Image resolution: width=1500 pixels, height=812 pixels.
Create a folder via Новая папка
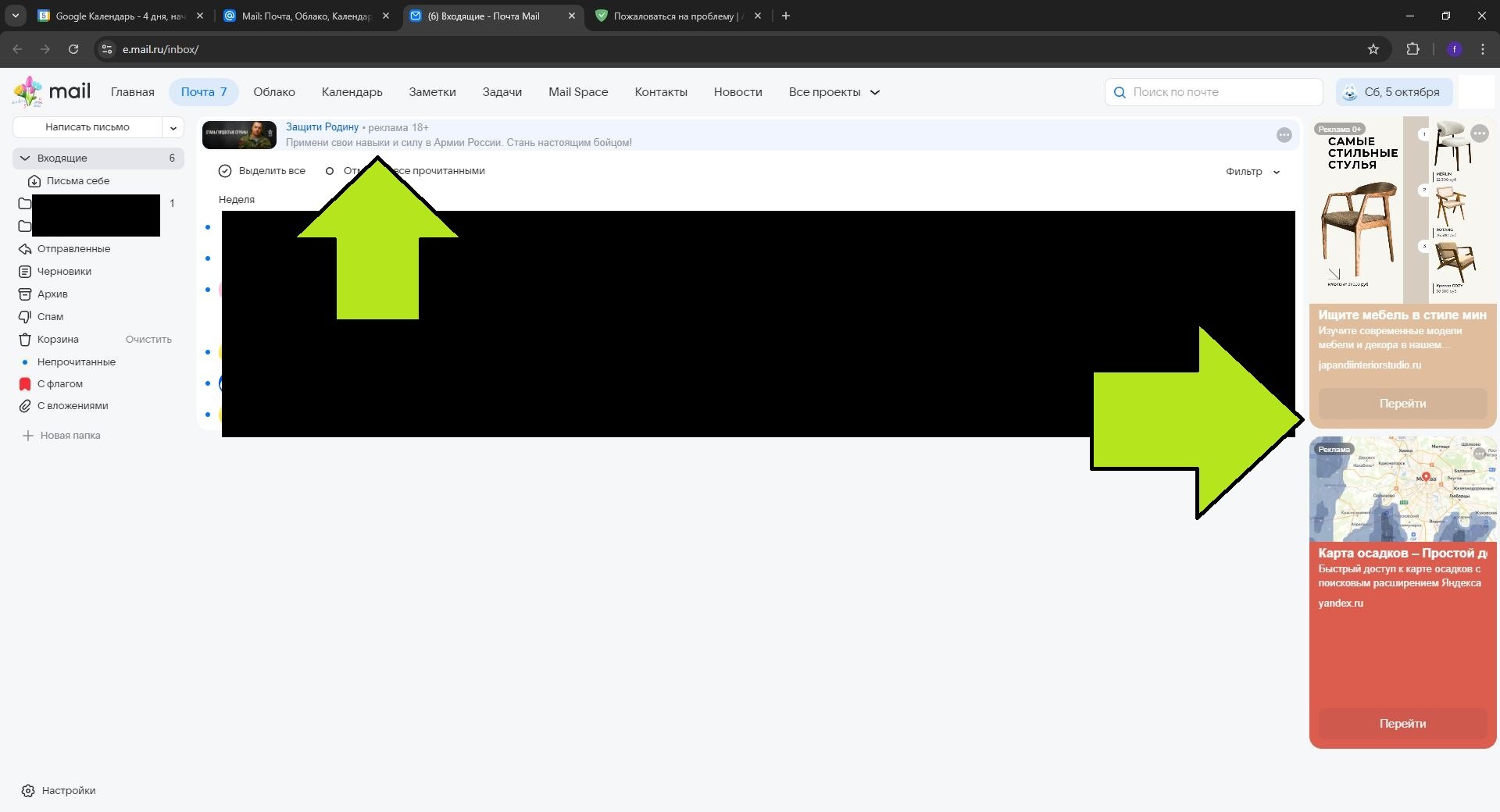click(70, 435)
